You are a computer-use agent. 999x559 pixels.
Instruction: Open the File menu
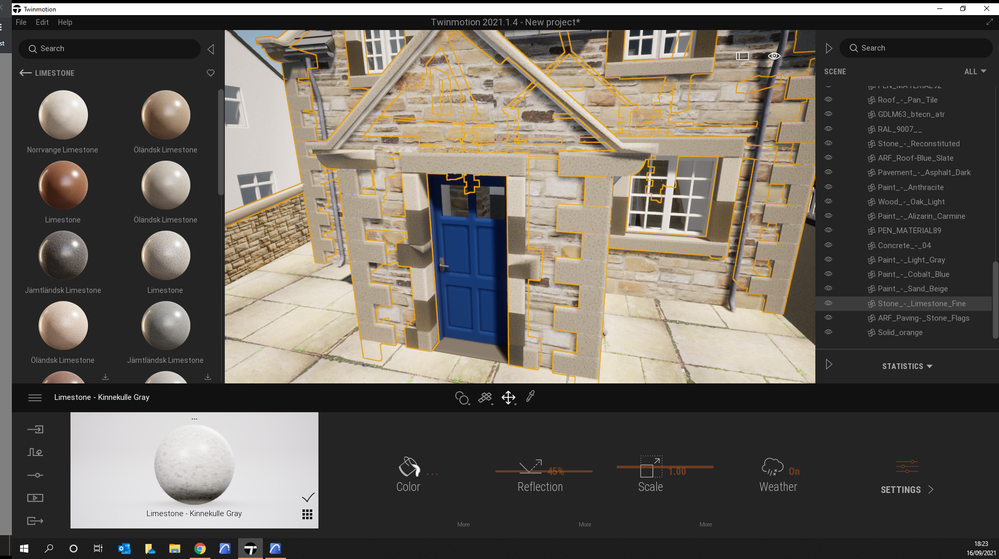coord(21,22)
